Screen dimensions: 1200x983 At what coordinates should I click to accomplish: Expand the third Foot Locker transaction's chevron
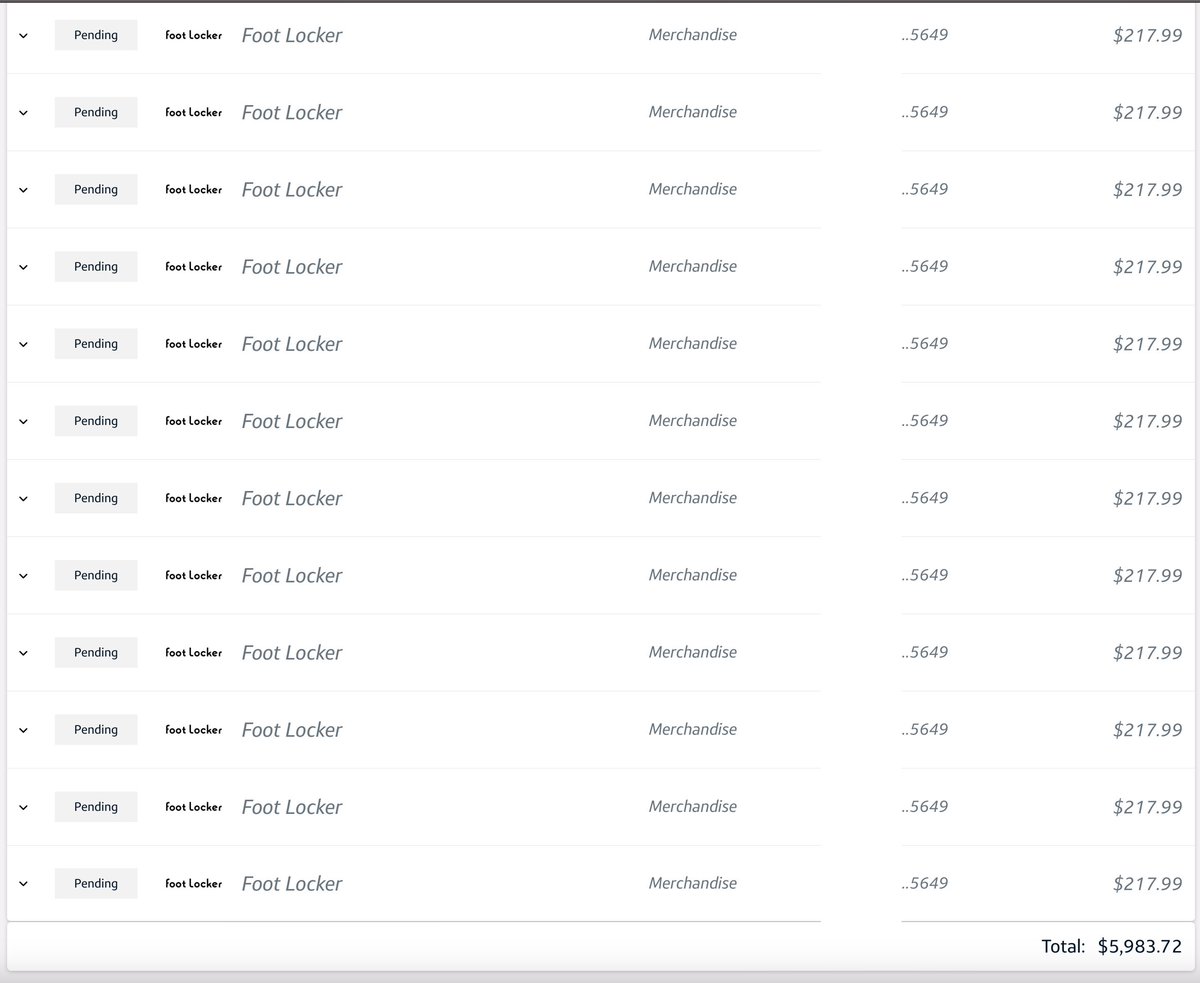click(x=23, y=189)
